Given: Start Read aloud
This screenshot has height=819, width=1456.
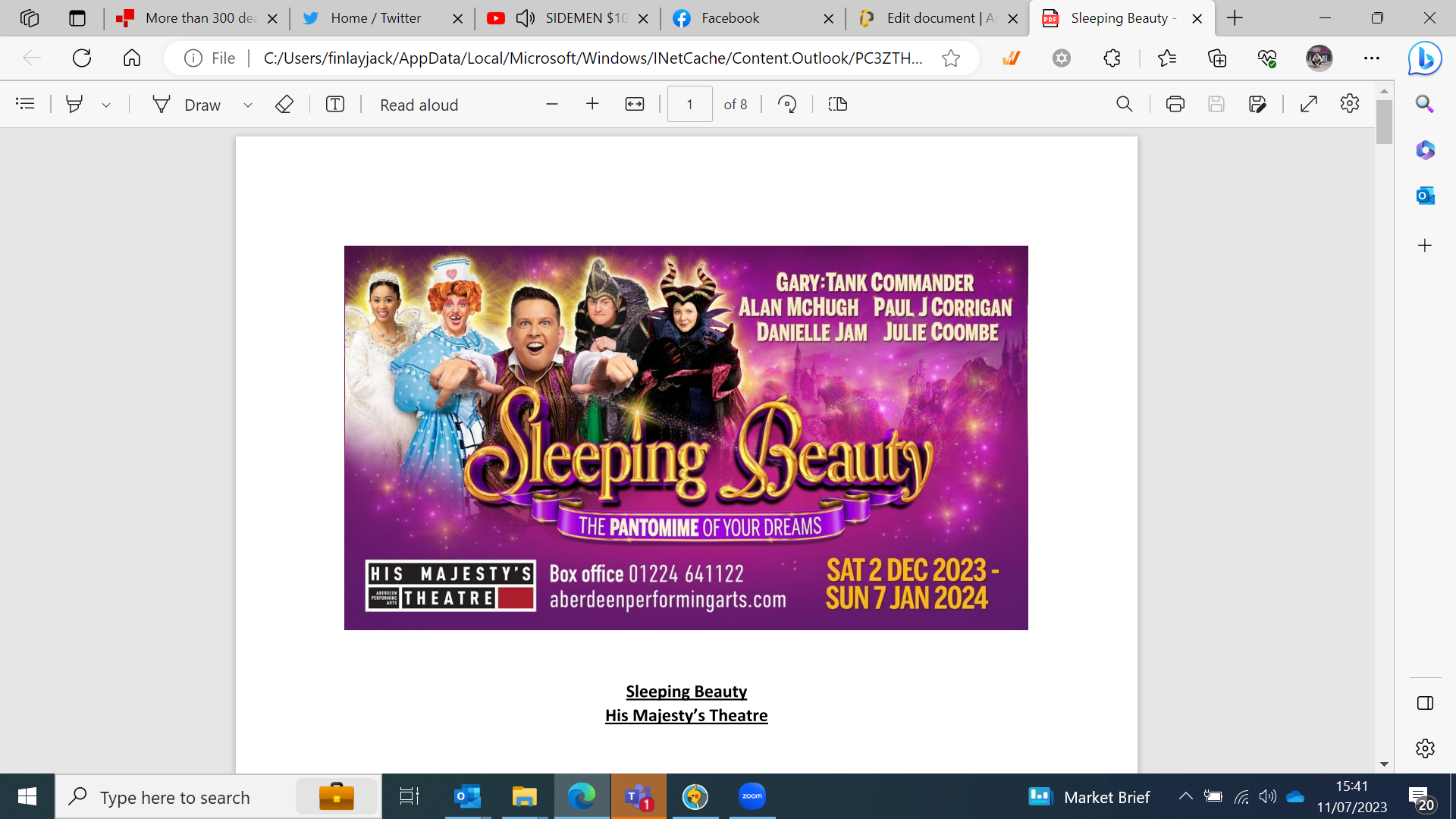Looking at the screenshot, I should [x=419, y=105].
